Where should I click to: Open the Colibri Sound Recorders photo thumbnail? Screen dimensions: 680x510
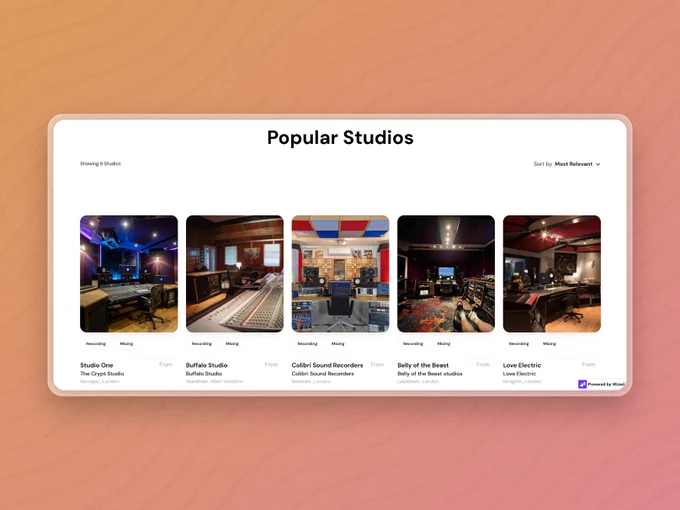(x=340, y=274)
